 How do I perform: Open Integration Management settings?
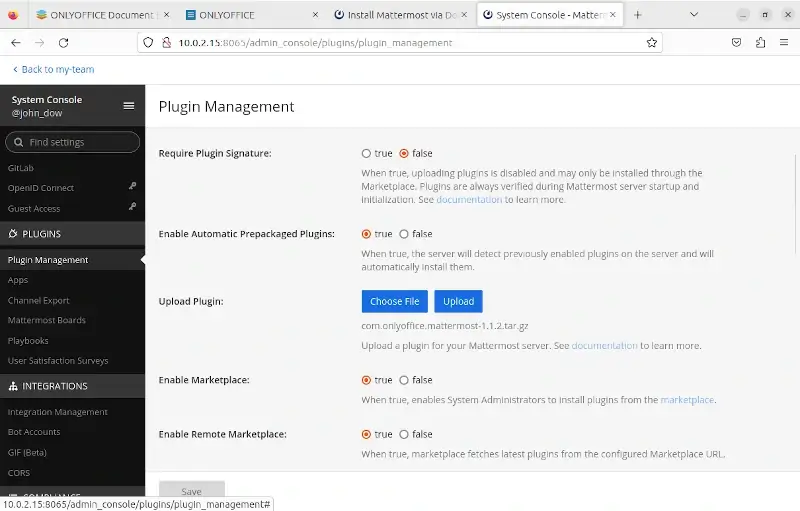point(58,412)
